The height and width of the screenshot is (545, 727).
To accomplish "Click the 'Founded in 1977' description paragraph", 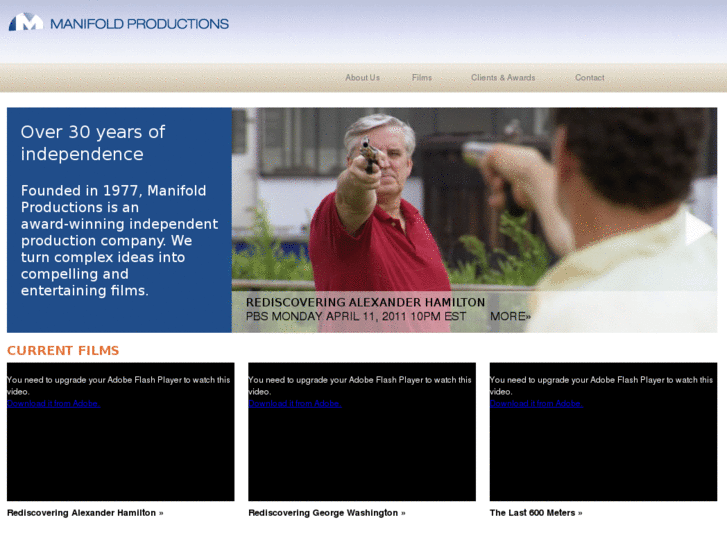I will 119,240.
